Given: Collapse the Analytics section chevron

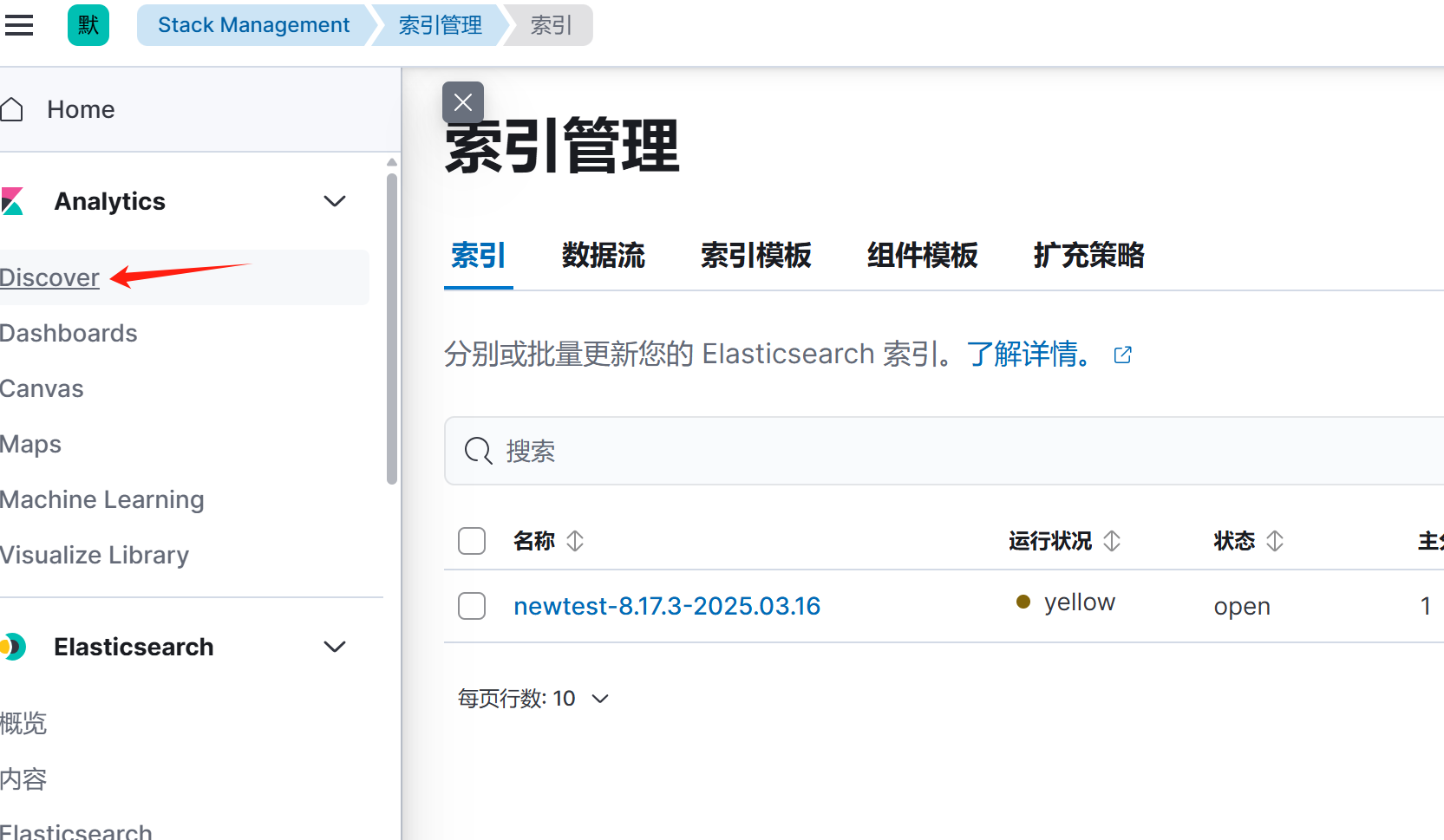Looking at the screenshot, I should point(335,201).
